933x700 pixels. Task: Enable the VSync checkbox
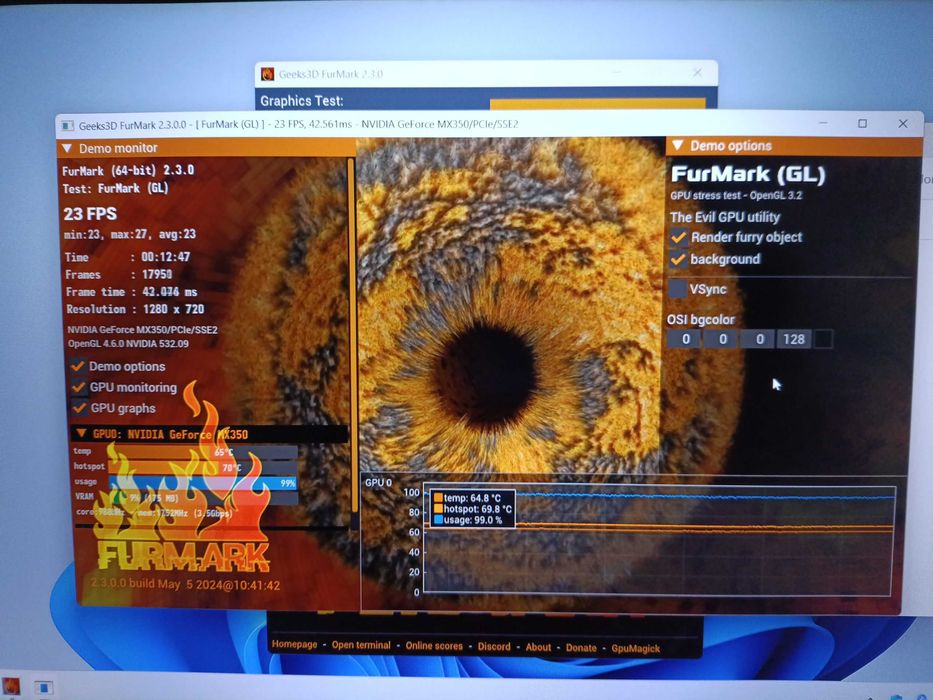[677, 289]
